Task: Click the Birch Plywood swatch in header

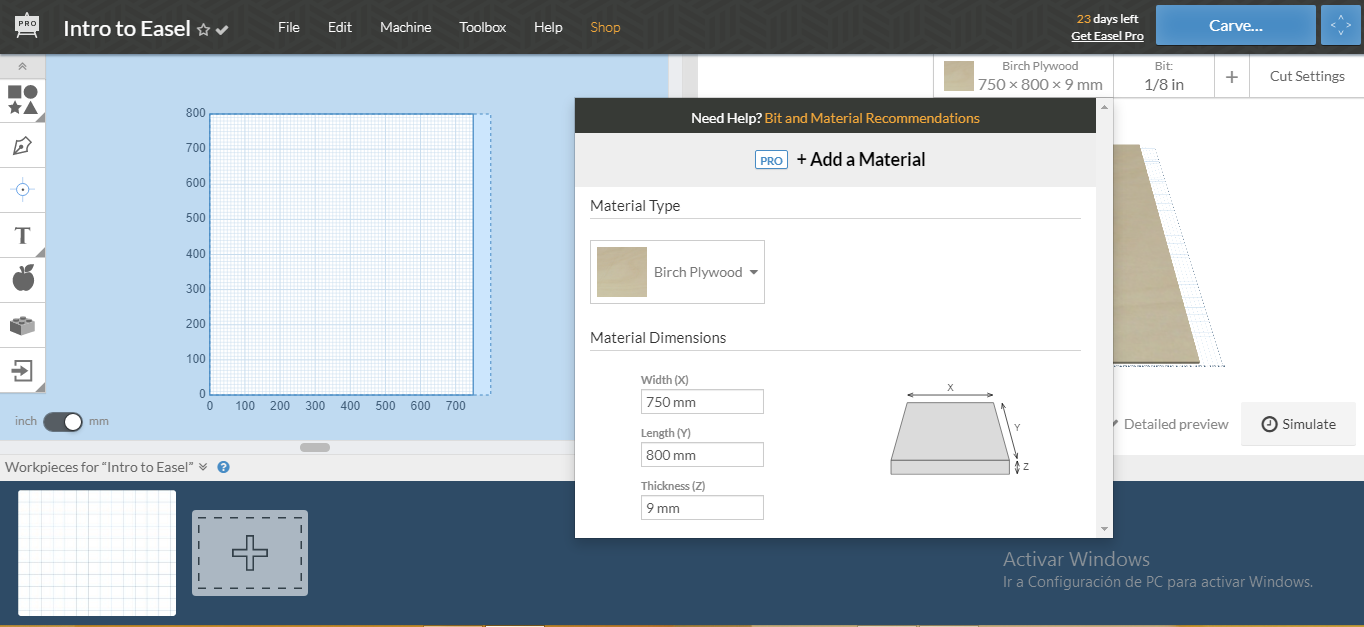Action: pos(959,77)
